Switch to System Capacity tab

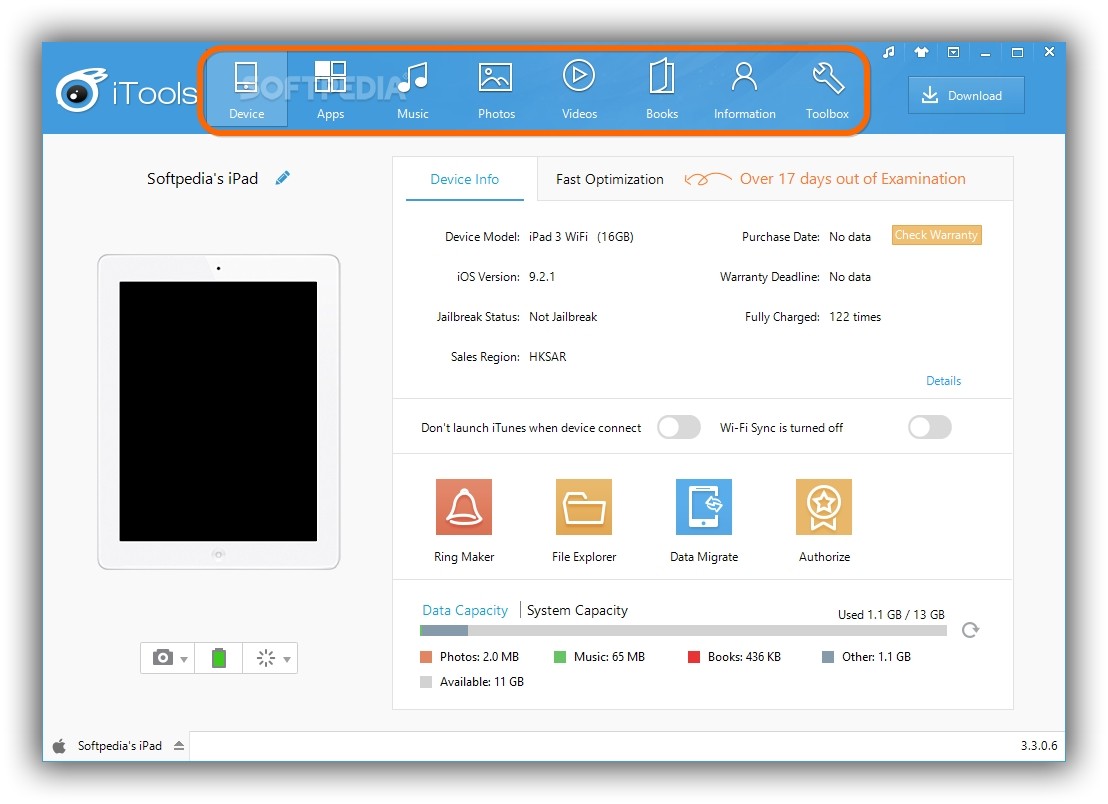577,610
